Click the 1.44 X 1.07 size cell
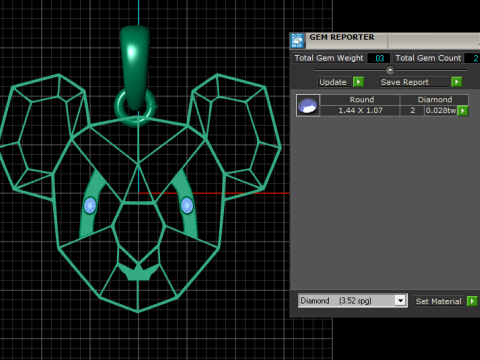 pyautogui.click(x=360, y=111)
